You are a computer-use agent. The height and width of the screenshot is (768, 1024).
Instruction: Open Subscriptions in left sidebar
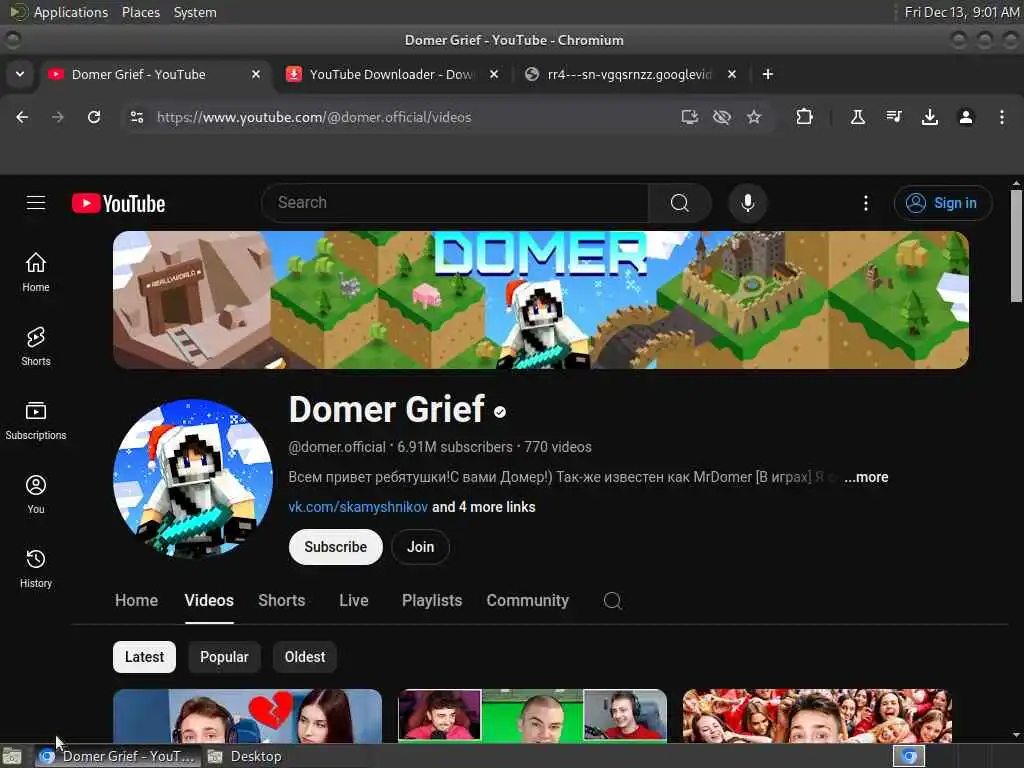(x=36, y=420)
